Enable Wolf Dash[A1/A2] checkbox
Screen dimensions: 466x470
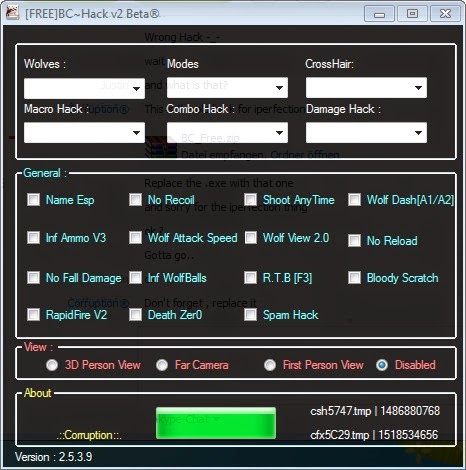pyautogui.click(x=354, y=200)
